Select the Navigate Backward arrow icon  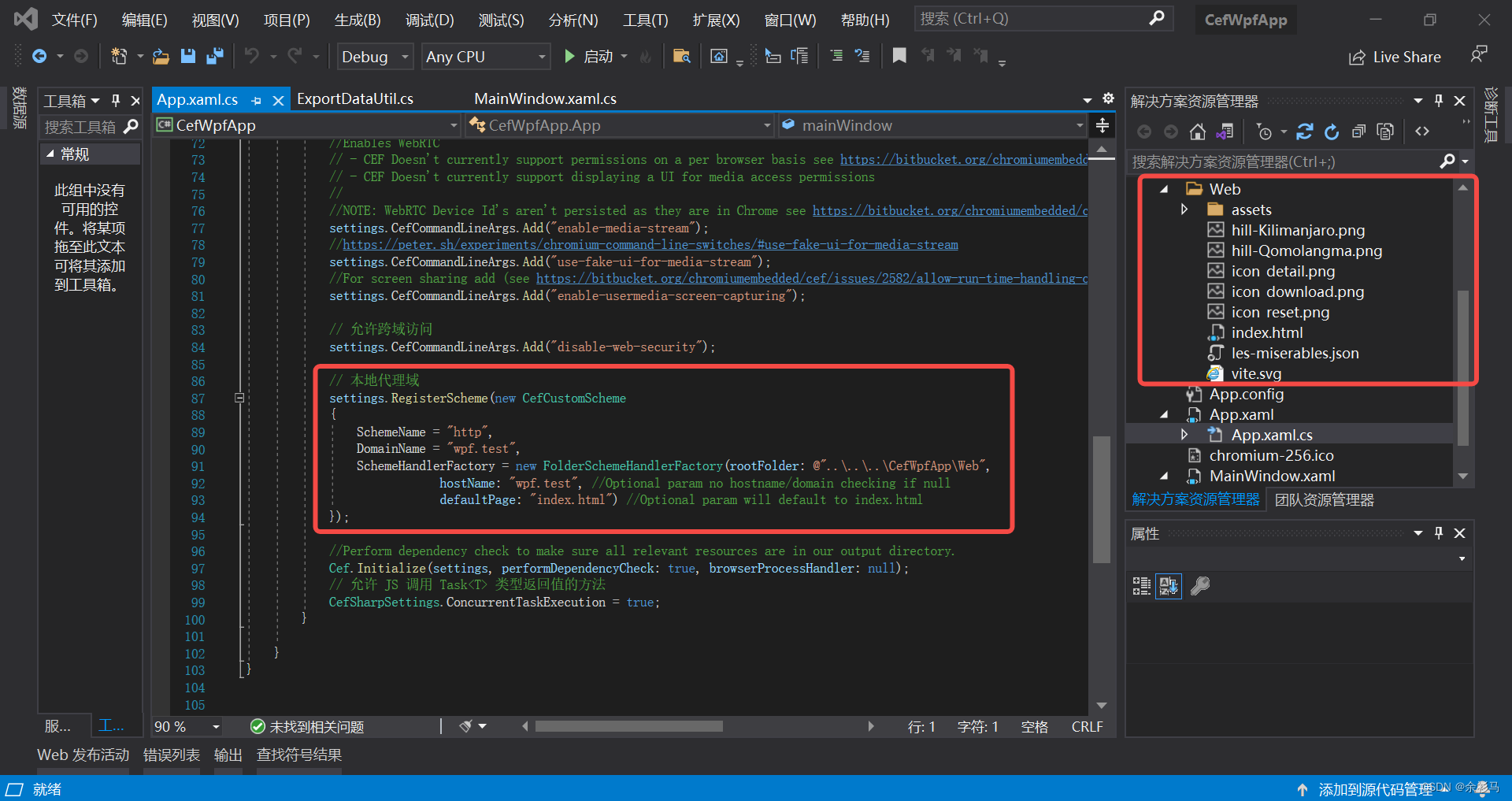tap(40, 56)
